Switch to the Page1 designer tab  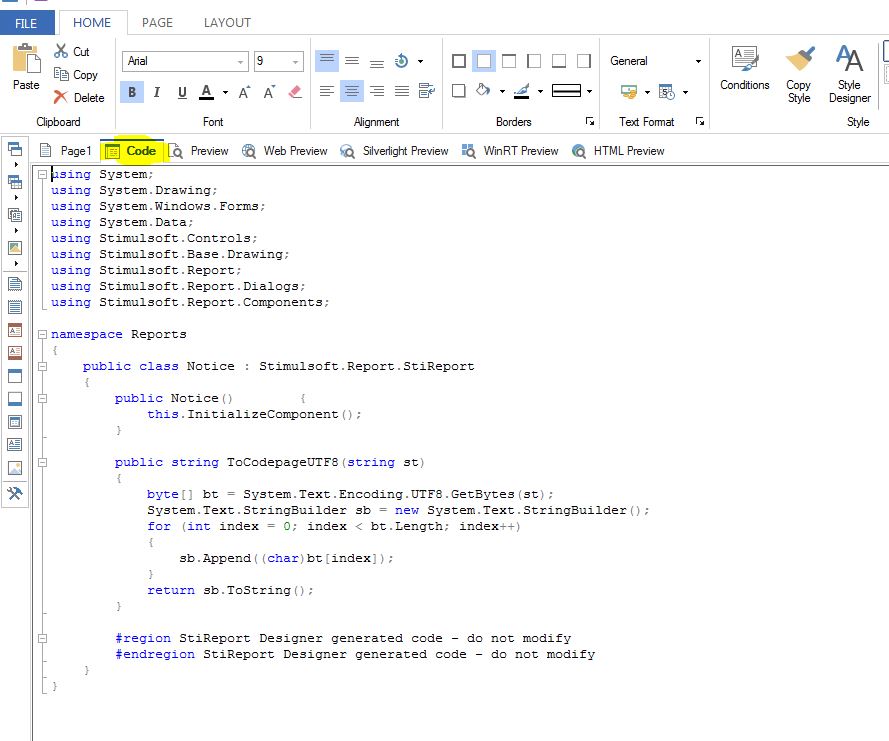[65, 151]
